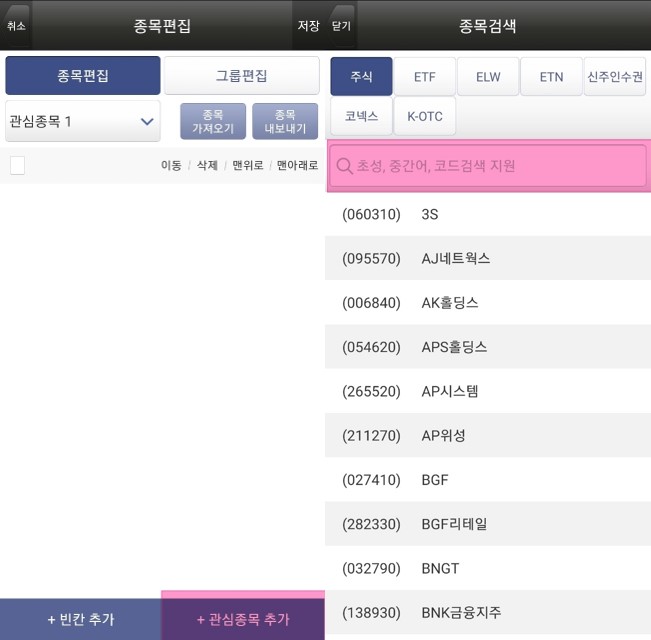The image size is (651, 640).
Task: Select stock row (032790) BNGT
Action: tap(488, 568)
